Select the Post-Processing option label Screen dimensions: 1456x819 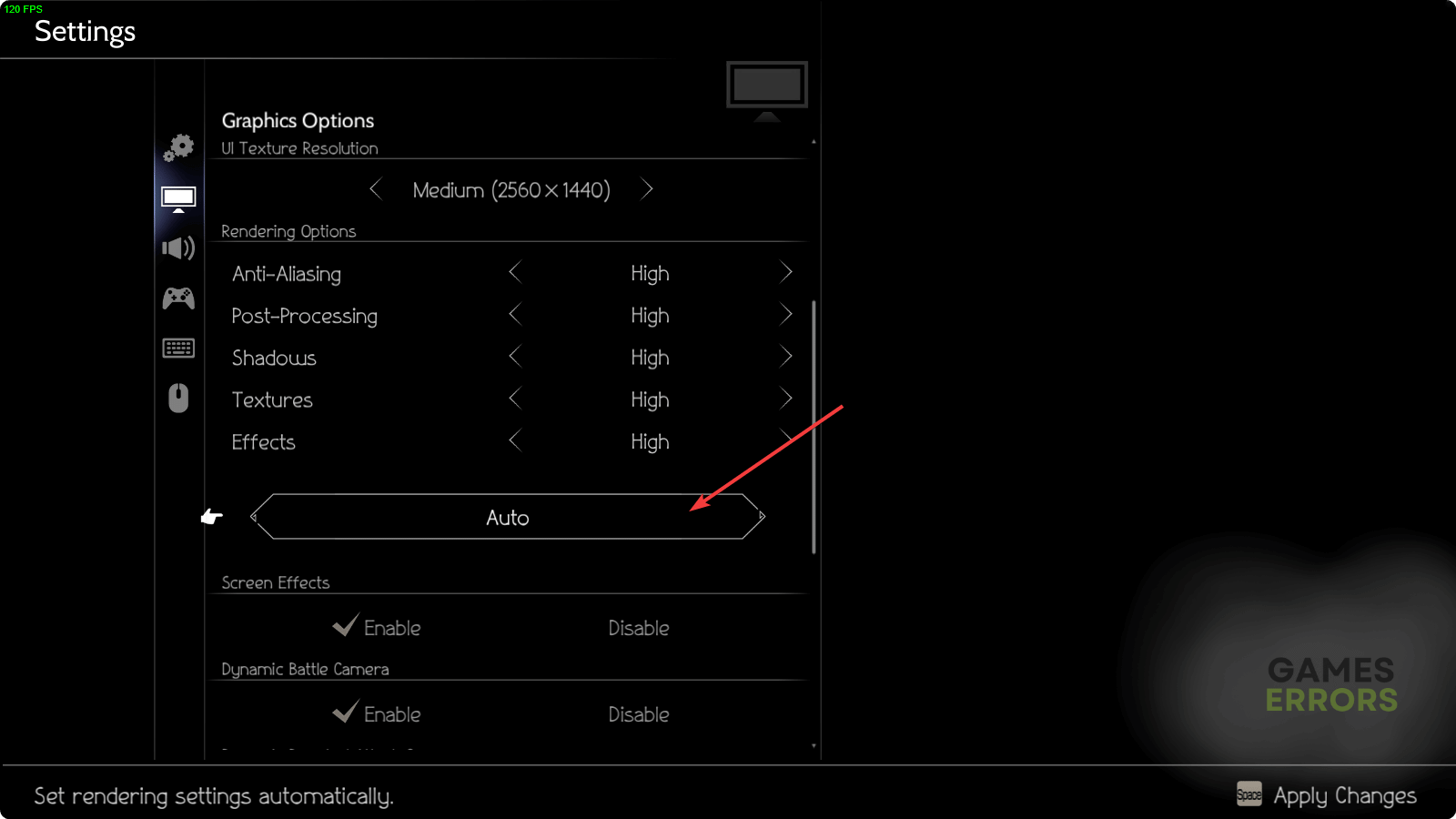coord(304,316)
